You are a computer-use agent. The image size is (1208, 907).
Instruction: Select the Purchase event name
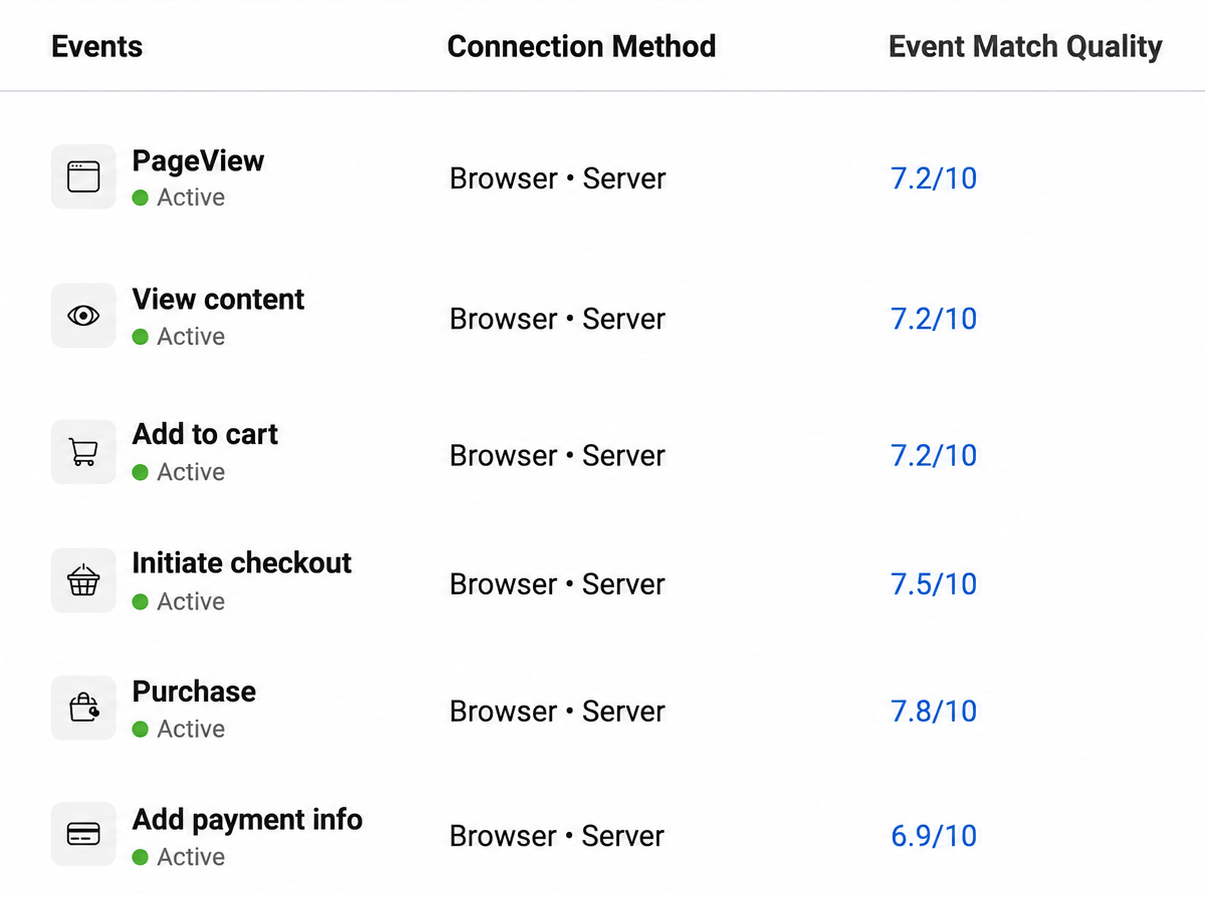click(x=194, y=691)
